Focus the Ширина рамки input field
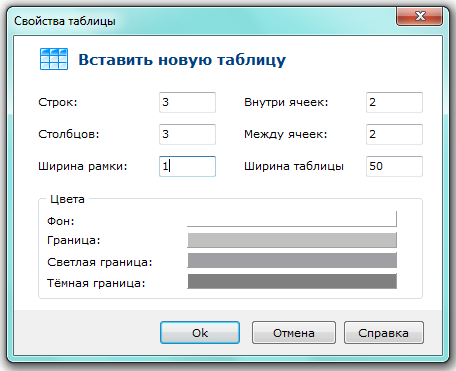 pyautogui.click(x=187, y=166)
